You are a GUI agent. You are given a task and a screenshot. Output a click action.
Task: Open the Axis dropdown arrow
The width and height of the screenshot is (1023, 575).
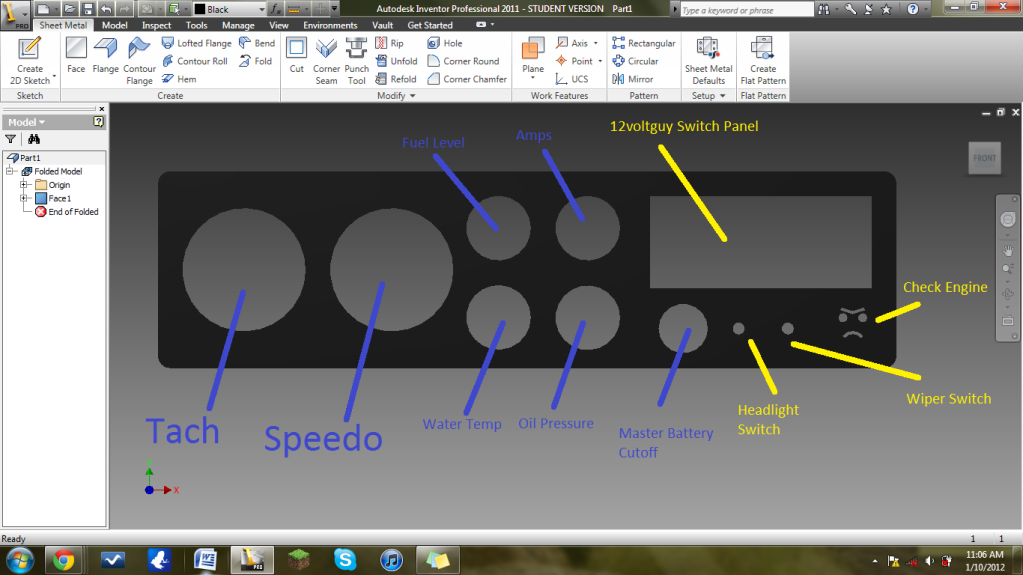(595, 43)
